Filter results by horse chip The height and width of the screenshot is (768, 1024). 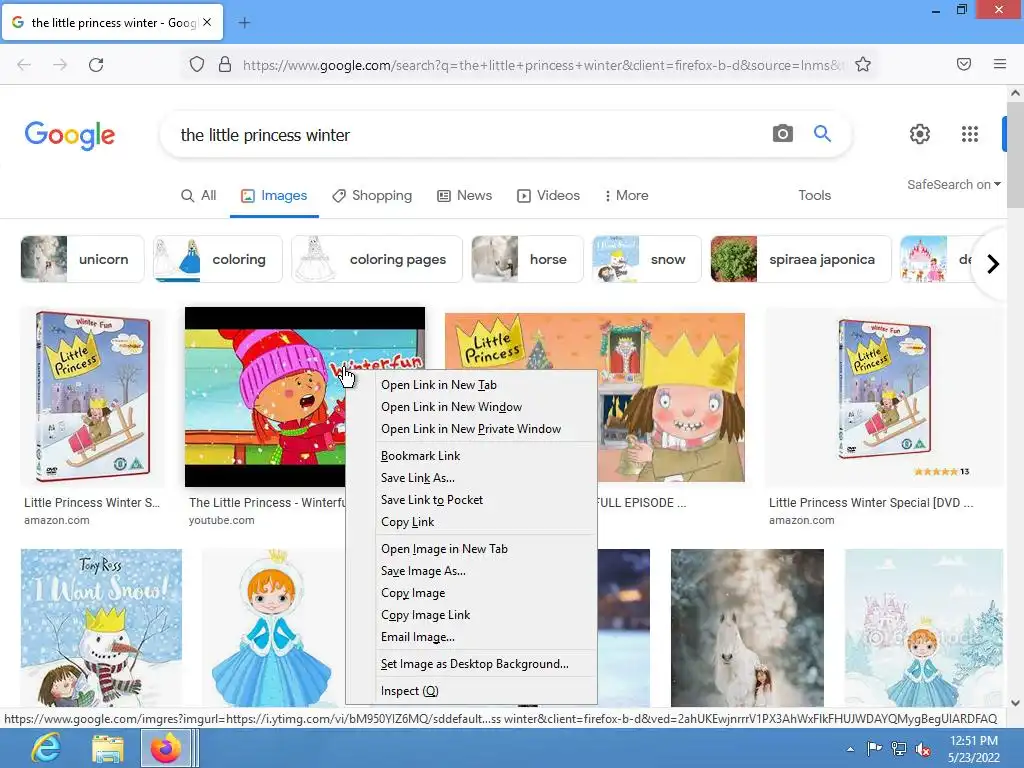coord(527,259)
